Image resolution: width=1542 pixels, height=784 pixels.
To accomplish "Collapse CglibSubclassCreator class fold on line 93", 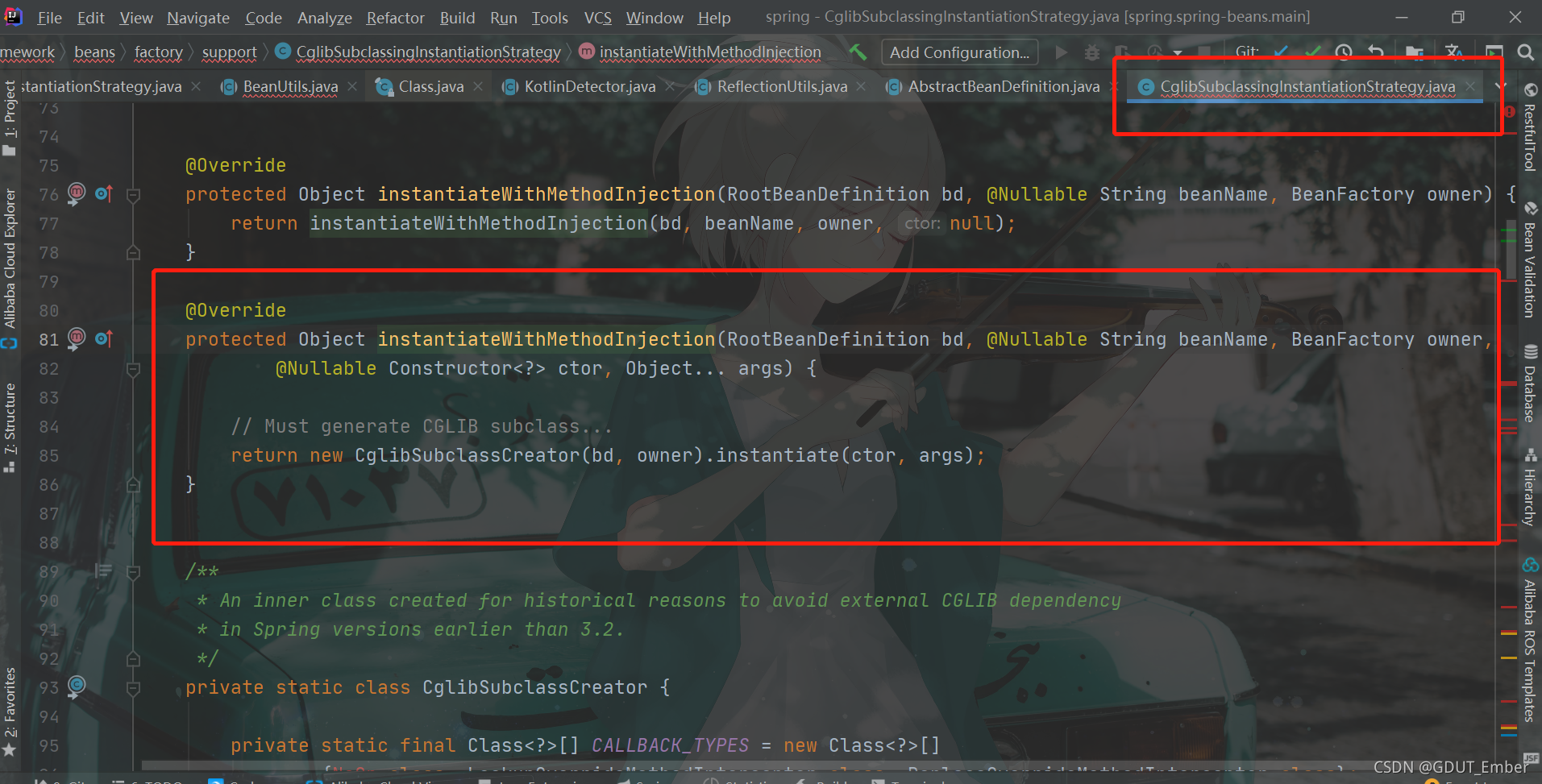I will (134, 688).
